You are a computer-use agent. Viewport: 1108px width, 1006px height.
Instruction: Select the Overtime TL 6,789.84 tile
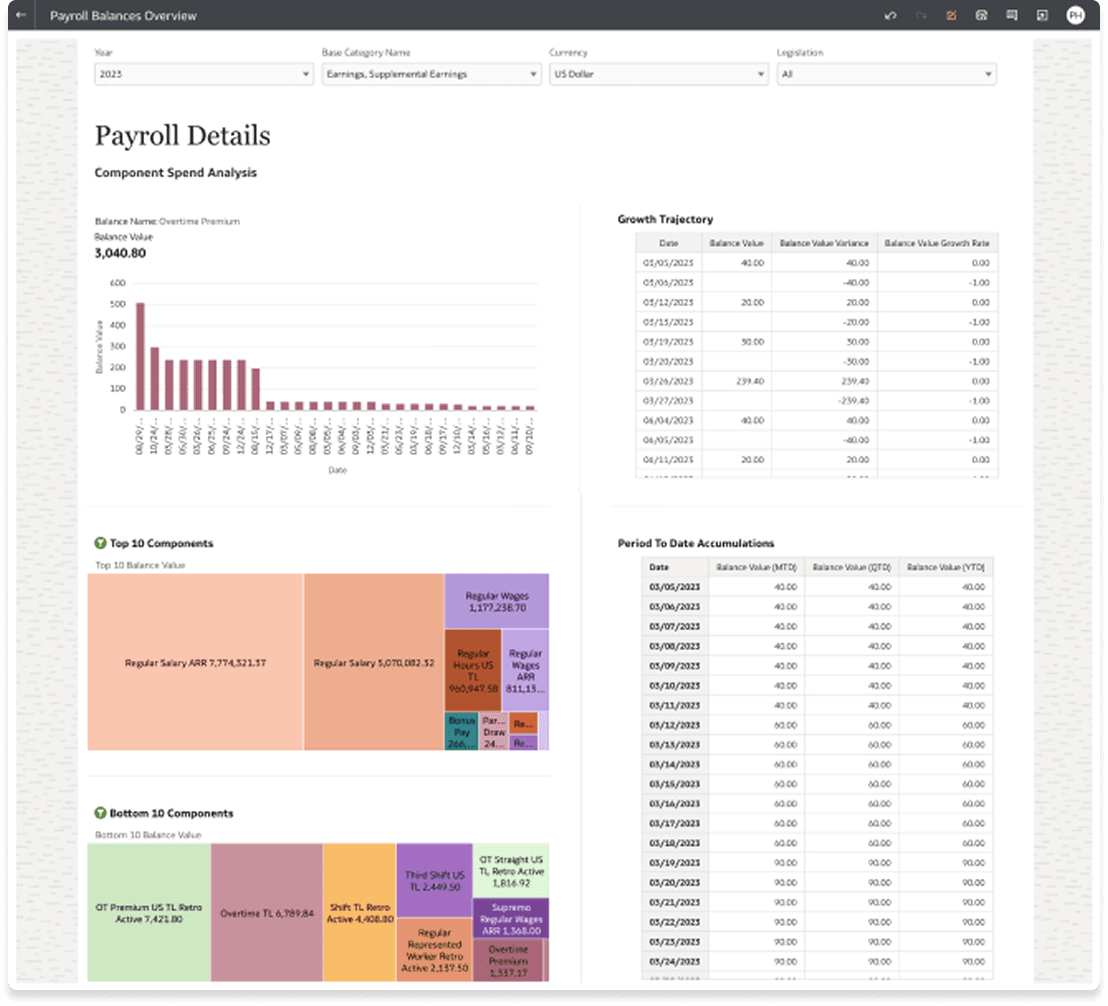click(x=267, y=912)
